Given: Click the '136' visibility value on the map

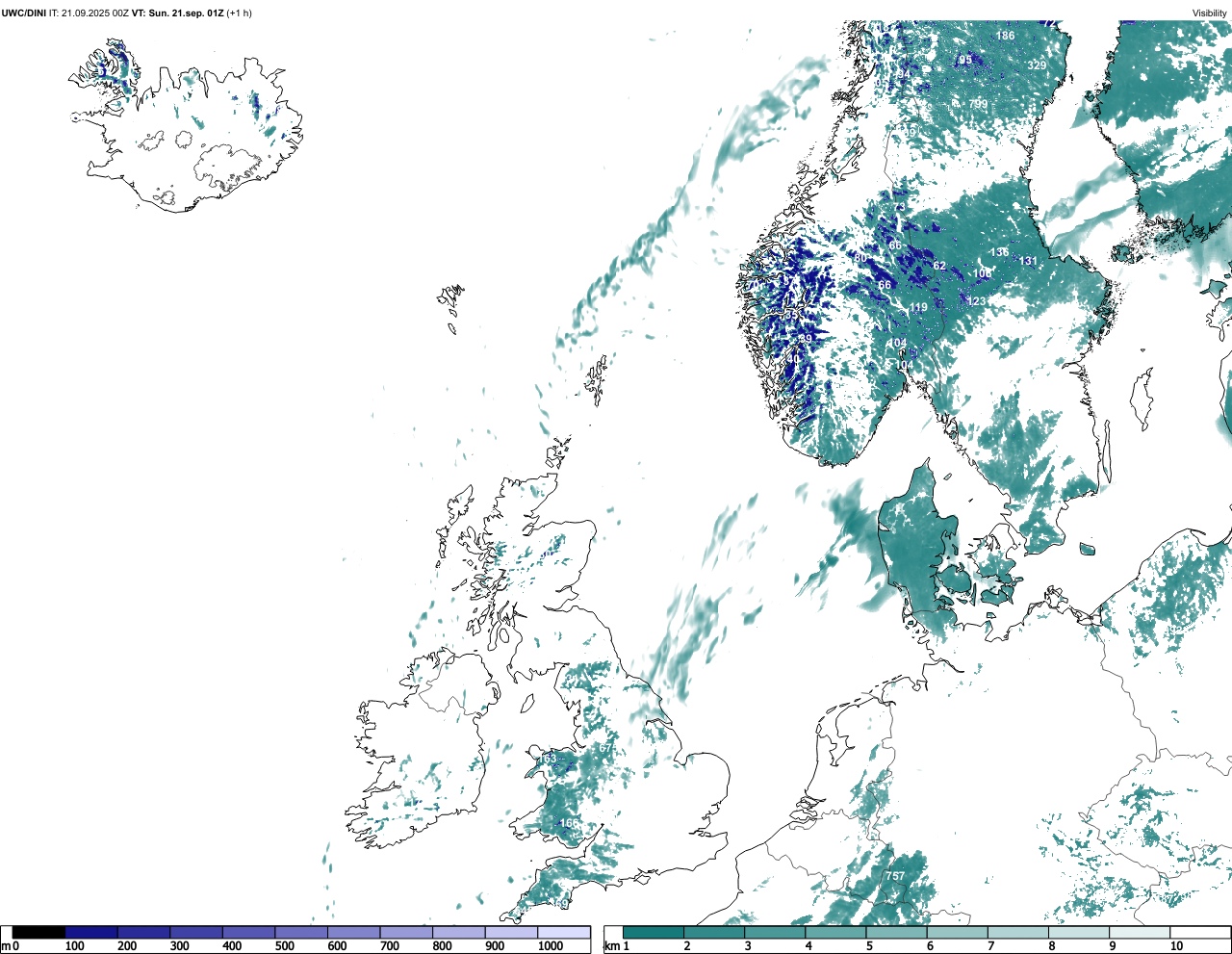Looking at the screenshot, I should (1000, 252).
